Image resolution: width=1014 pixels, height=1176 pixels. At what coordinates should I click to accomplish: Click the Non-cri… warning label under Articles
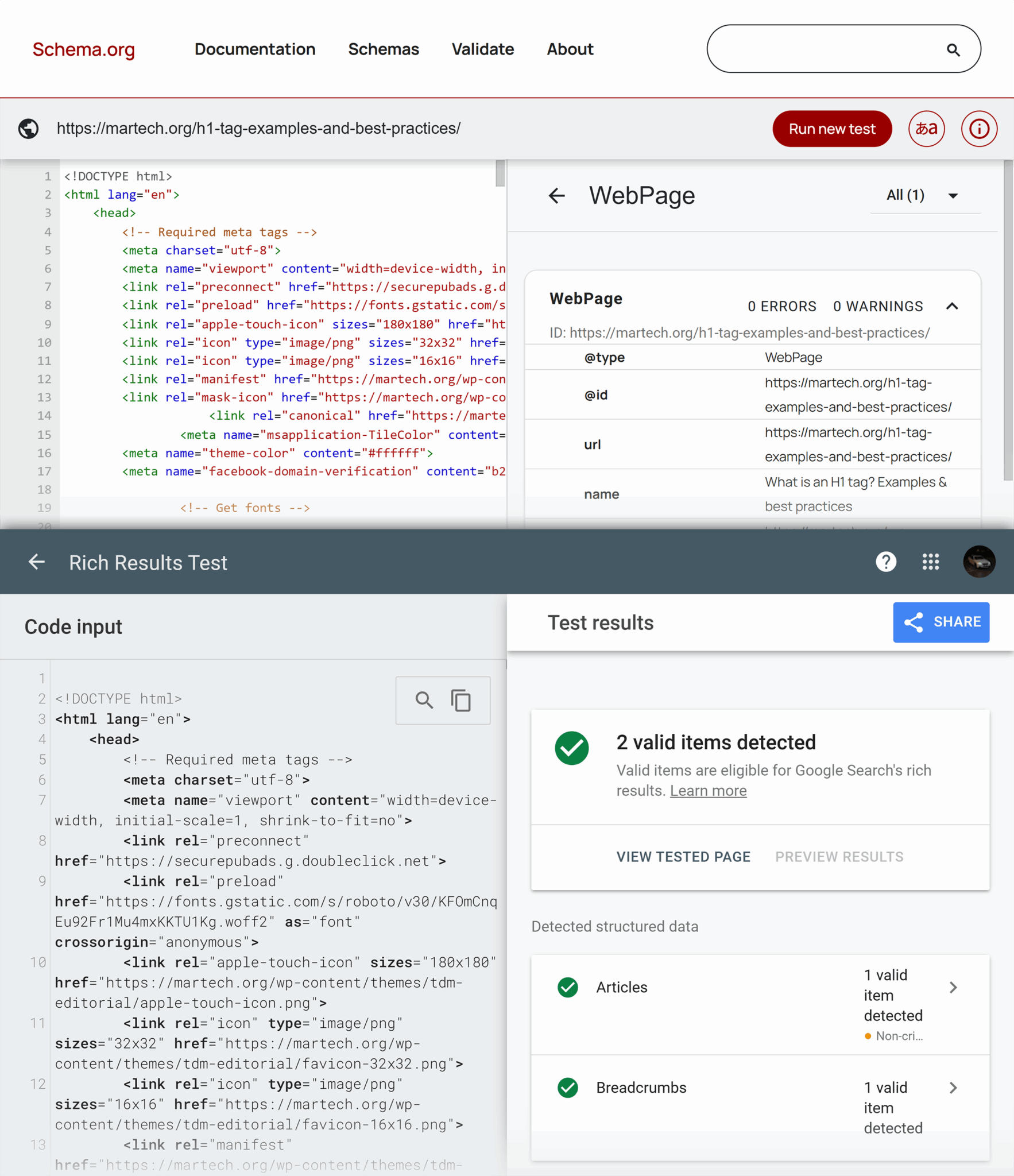893,1036
